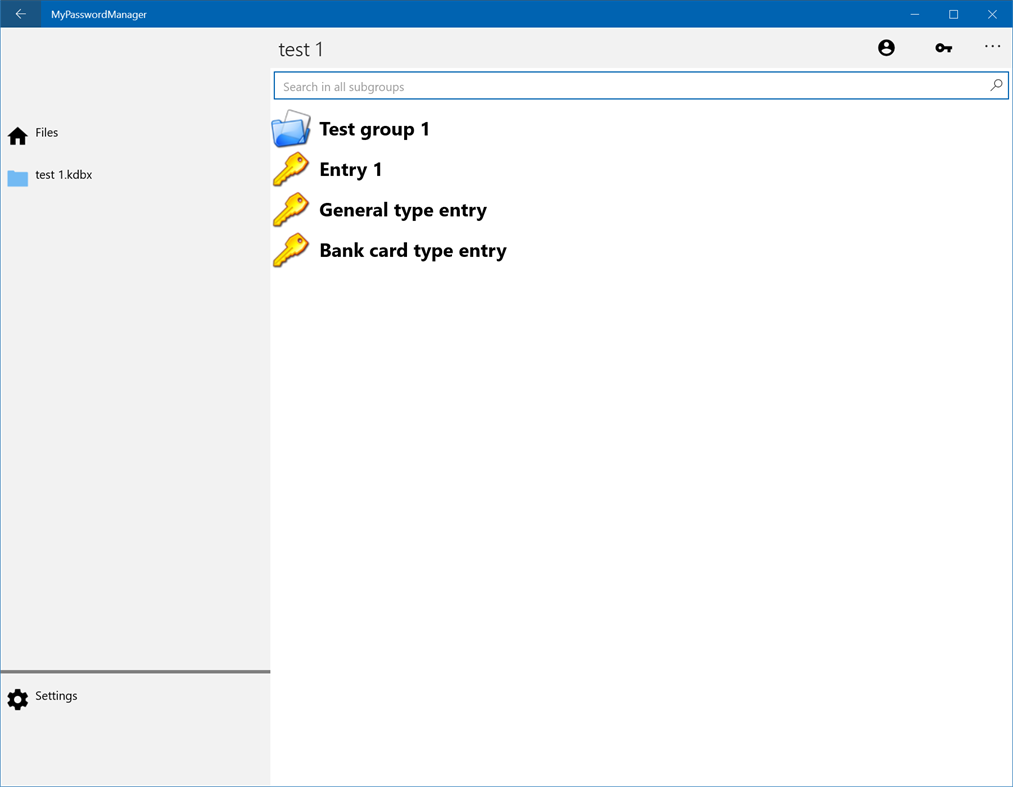This screenshot has height=787, width=1013.
Task: Open the Bank card type entry
Action: tap(412, 251)
